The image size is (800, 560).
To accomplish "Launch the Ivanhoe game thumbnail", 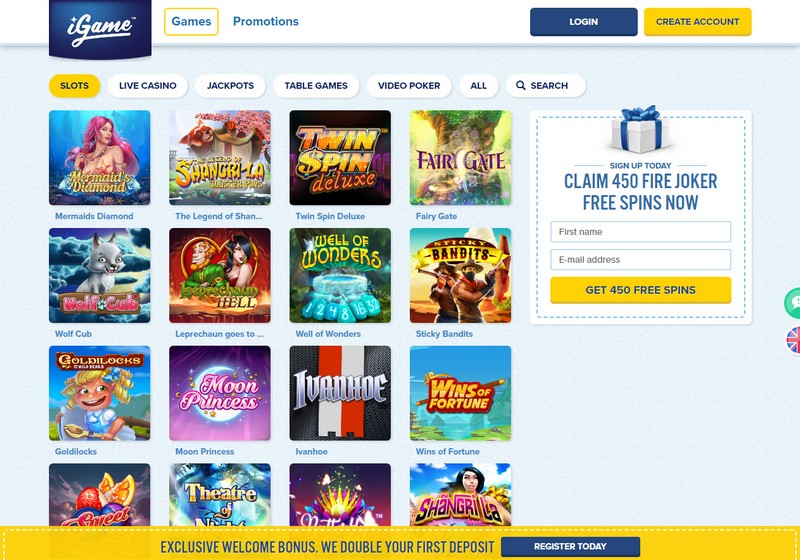I will [340, 393].
